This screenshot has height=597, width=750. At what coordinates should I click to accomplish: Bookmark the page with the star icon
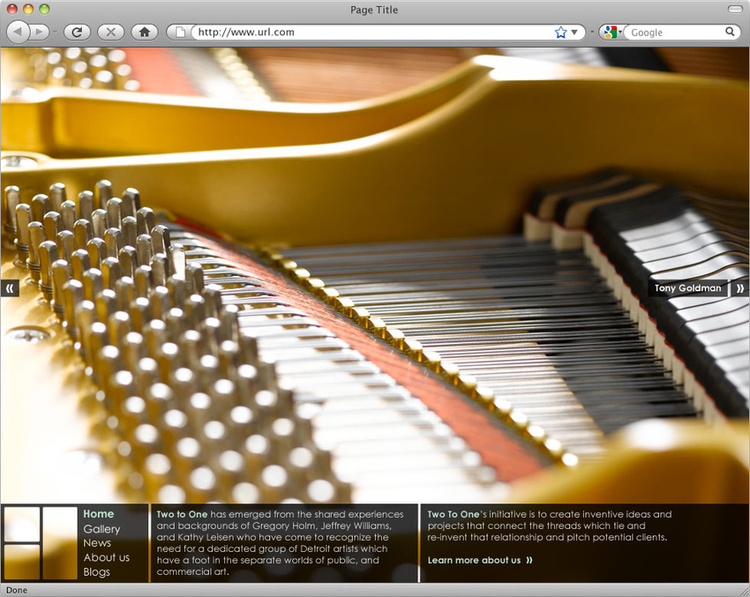click(561, 32)
